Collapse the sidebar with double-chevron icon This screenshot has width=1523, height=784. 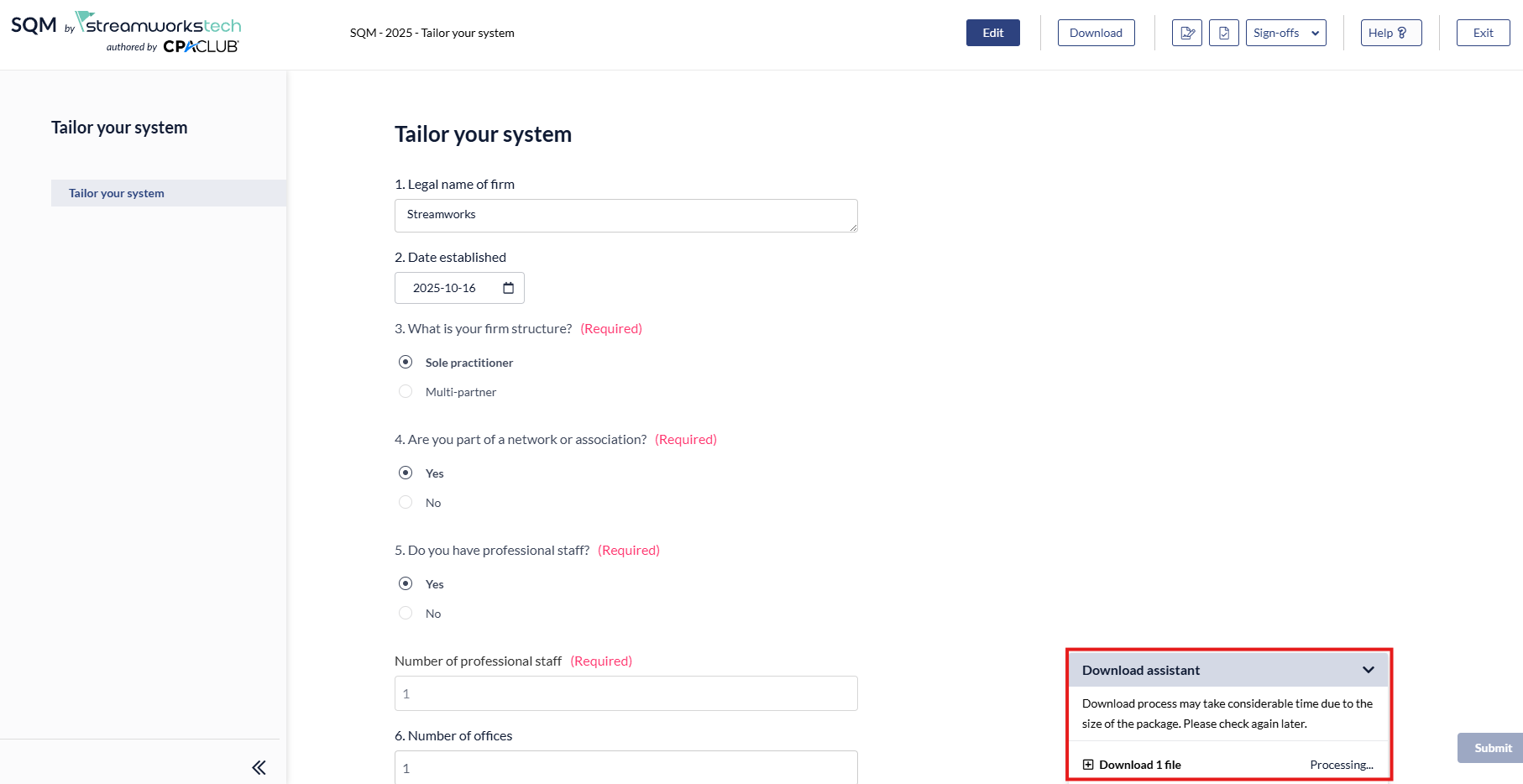(259, 767)
